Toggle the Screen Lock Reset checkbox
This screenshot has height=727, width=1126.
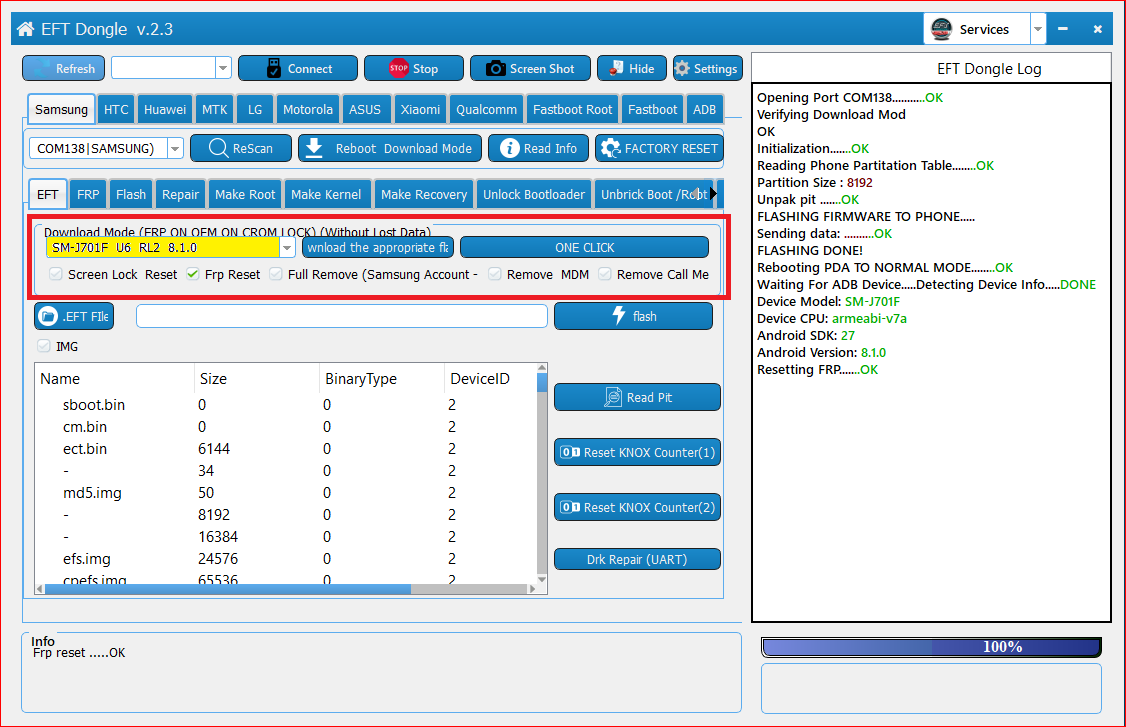tap(55, 274)
